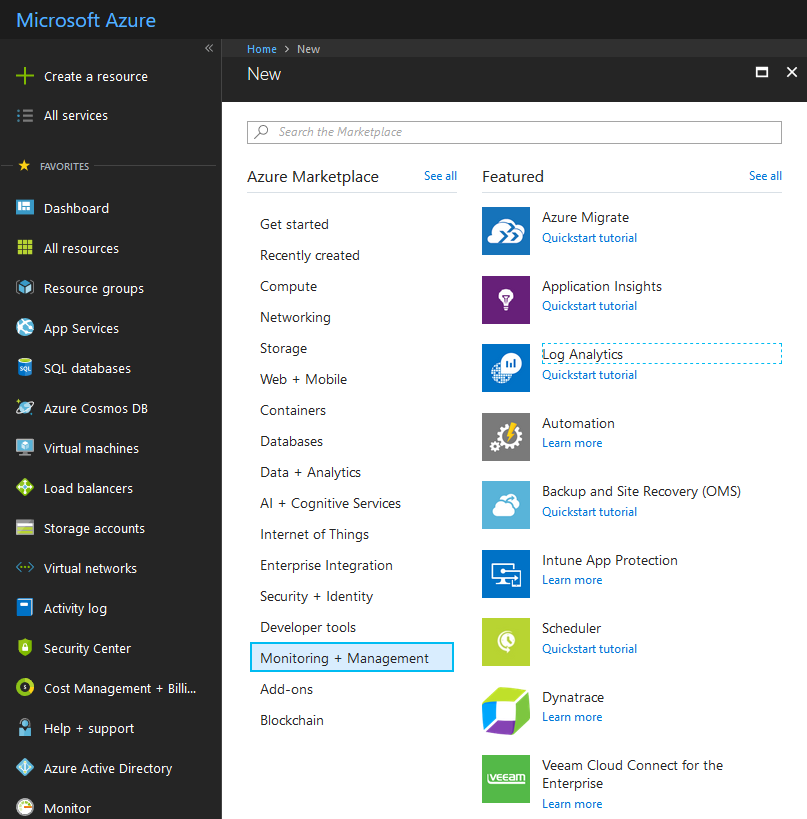Click the Home breadcrumb link
807x819 pixels.
[262, 49]
